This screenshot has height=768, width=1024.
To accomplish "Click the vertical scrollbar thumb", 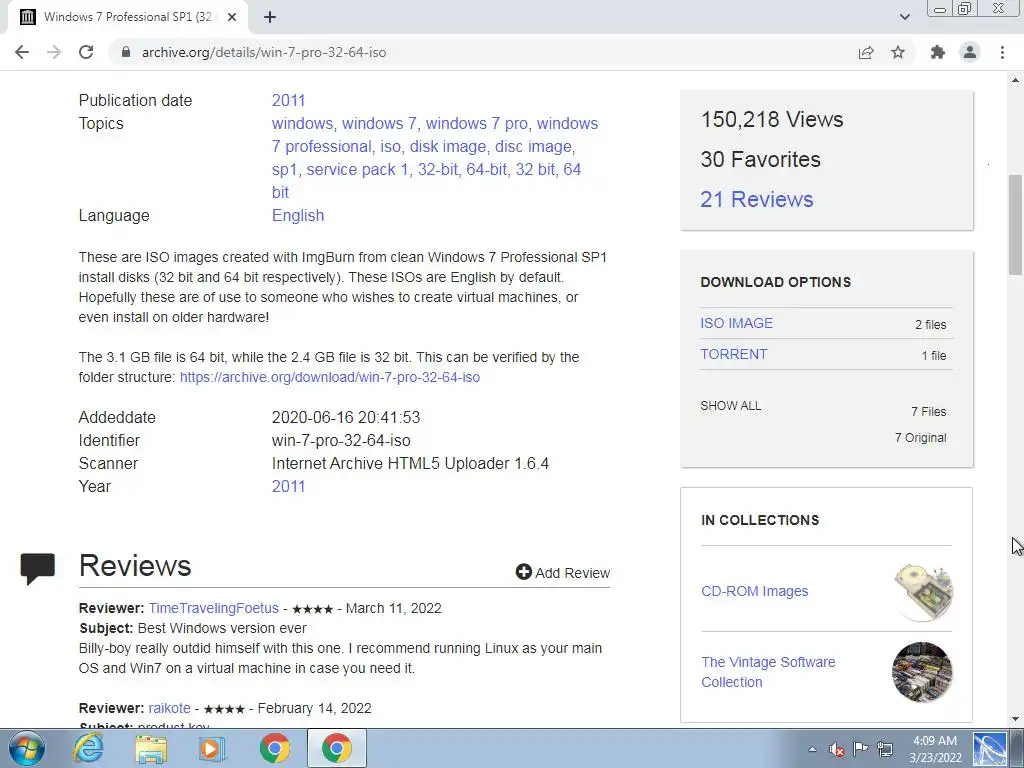I will tap(1015, 225).
